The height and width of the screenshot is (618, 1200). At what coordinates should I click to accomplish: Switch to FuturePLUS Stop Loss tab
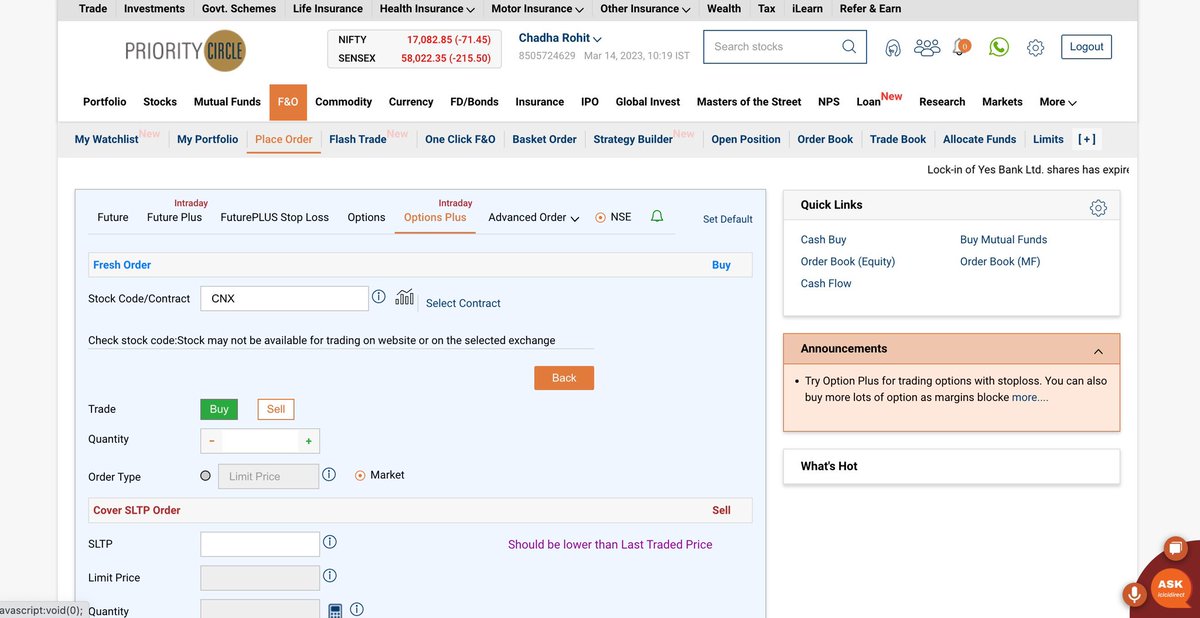click(274, 217)
